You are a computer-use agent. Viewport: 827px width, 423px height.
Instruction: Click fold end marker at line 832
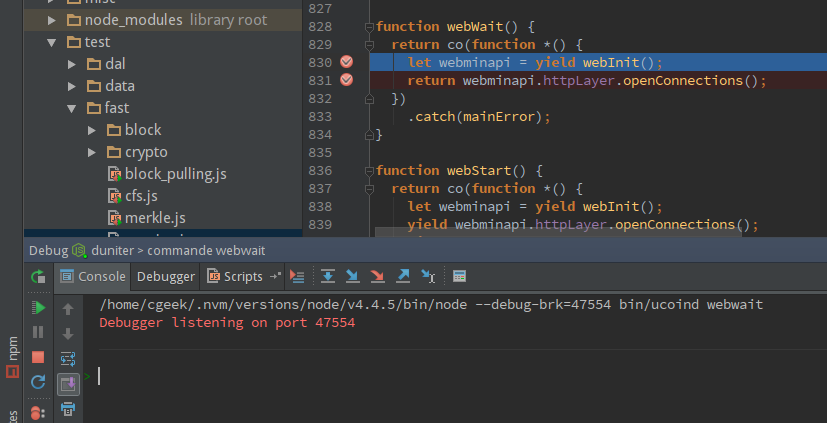point(369,98)
